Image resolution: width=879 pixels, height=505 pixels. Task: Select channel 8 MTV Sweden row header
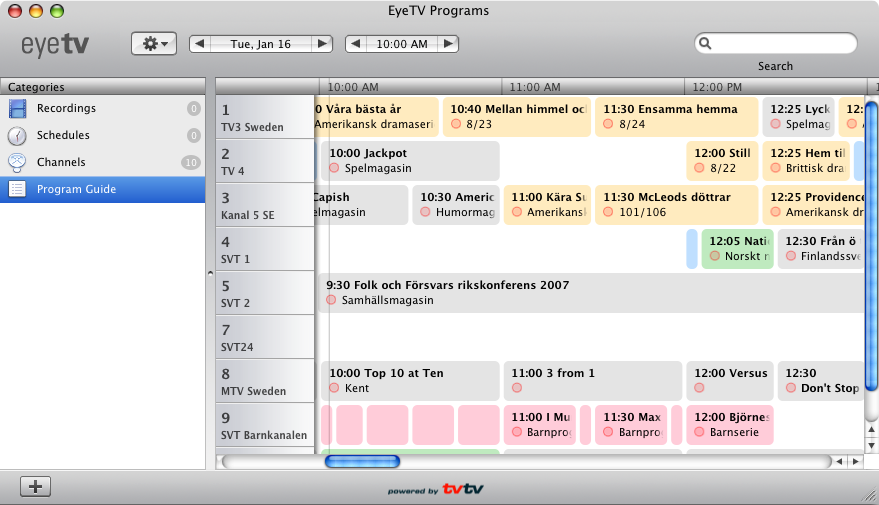[264, 381]
